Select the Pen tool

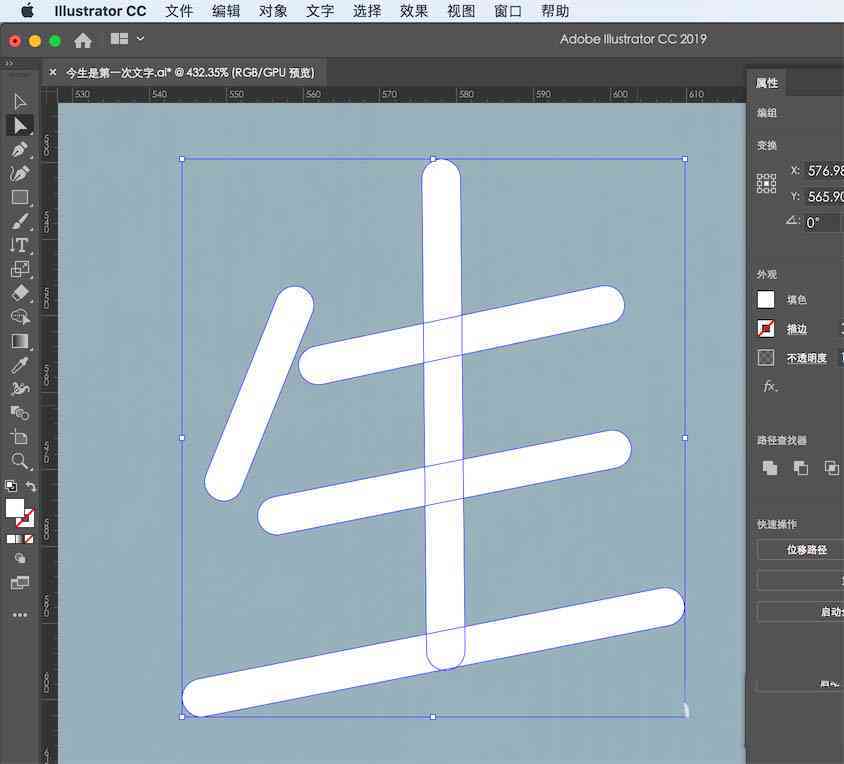click(19, 149)
